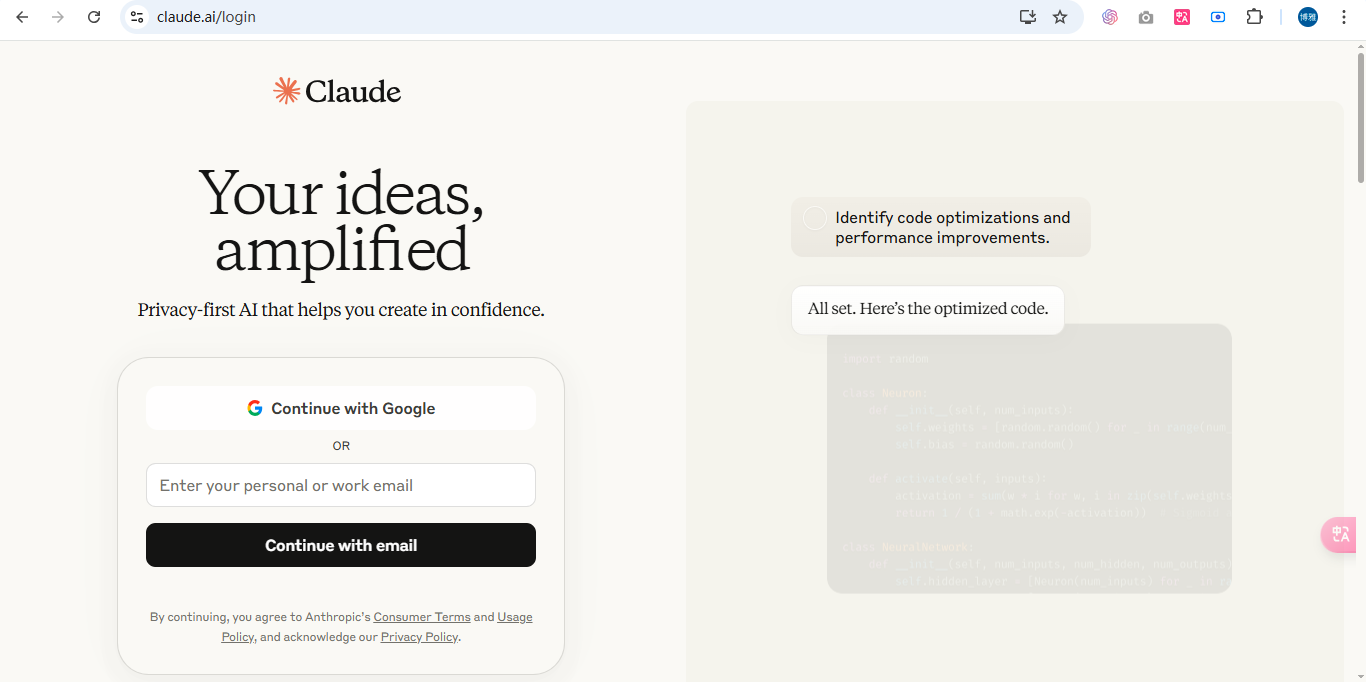Open the Extensions puzzle-piece menu
This screenshot has width=1366, height=682.
point(1254,17)
